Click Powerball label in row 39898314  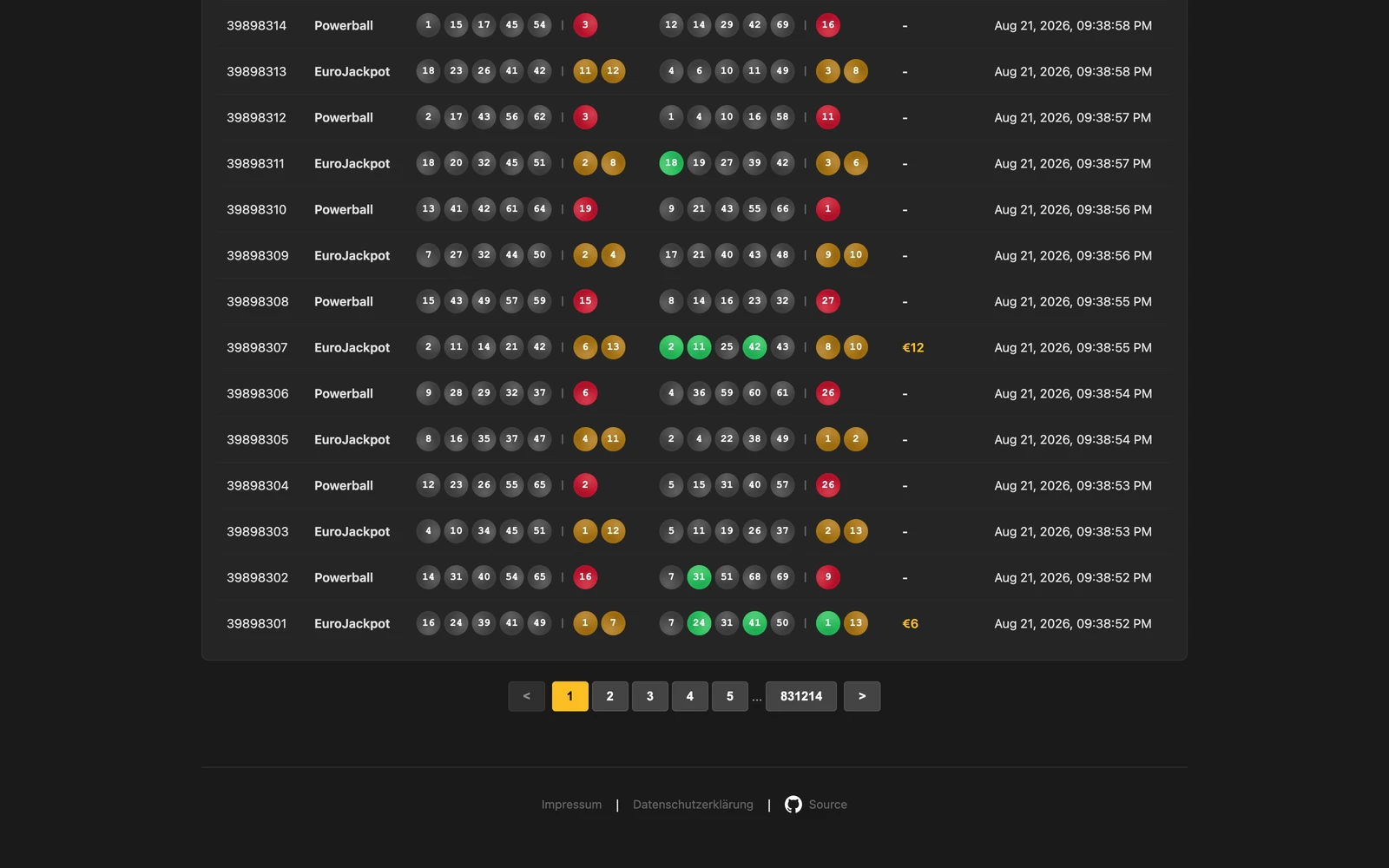[x=344, y=25]
